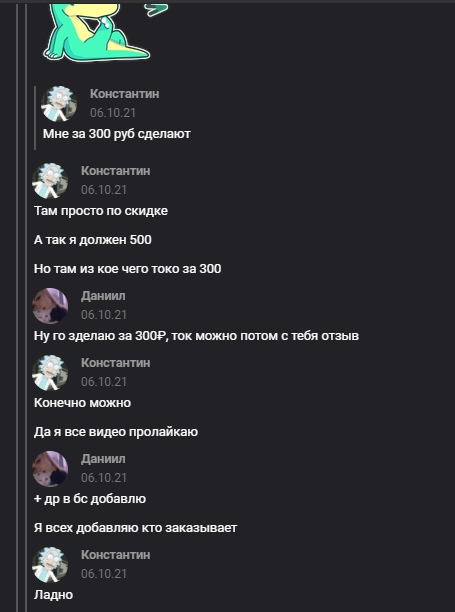
Task: Open Константин's name in quoted reply block
Action: (x=124, y=94)
